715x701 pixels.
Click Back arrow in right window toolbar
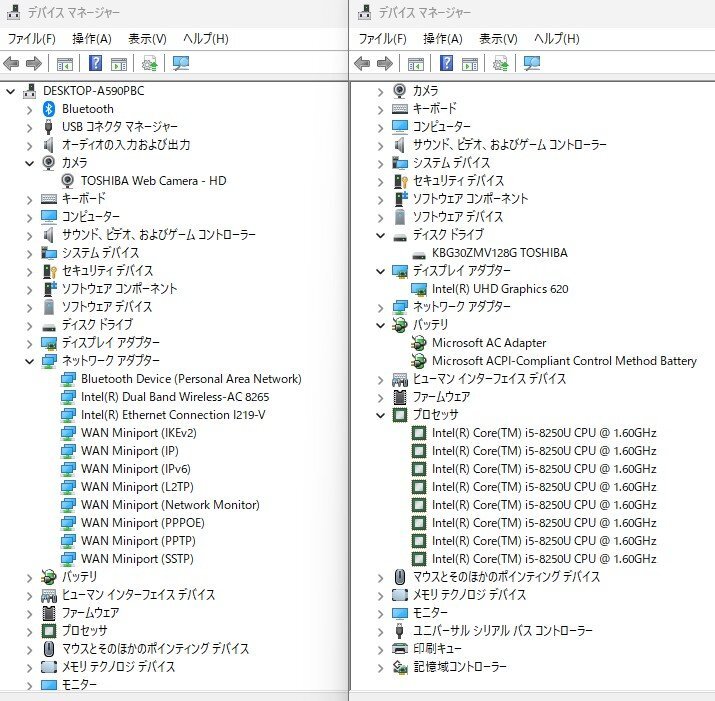click(x=362, y=63)
